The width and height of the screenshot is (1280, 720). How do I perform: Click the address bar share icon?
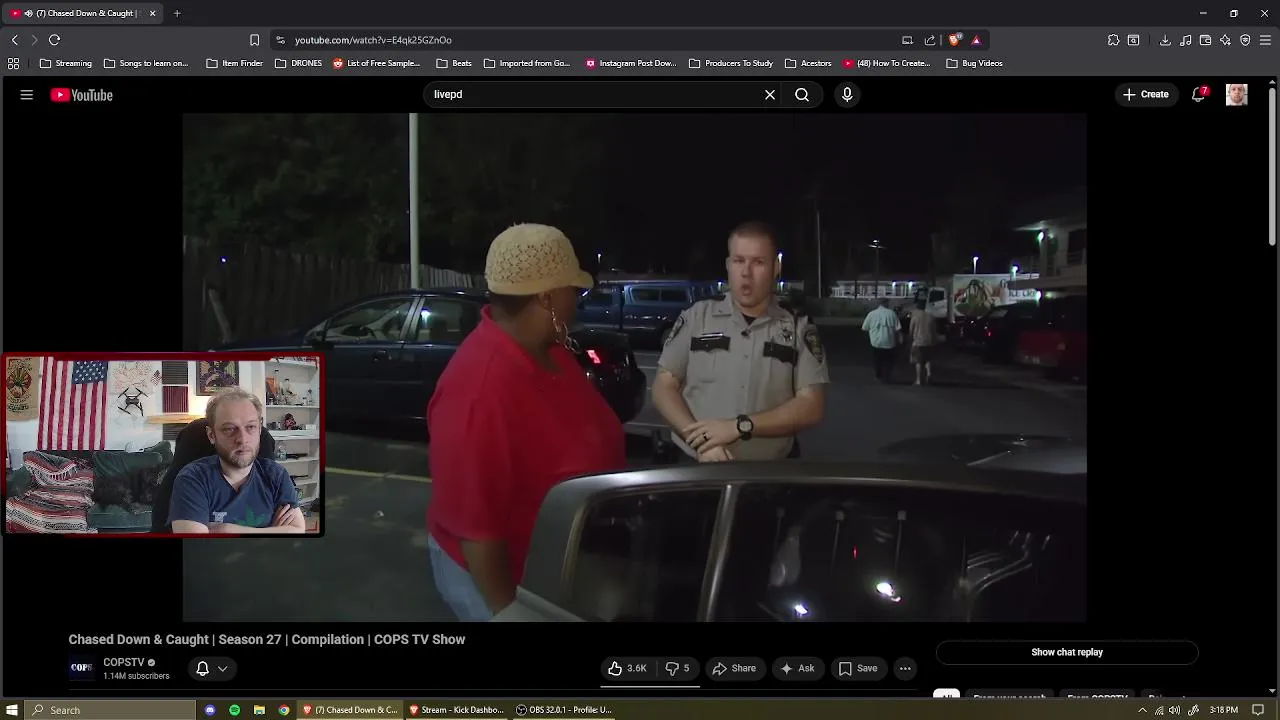930,40
